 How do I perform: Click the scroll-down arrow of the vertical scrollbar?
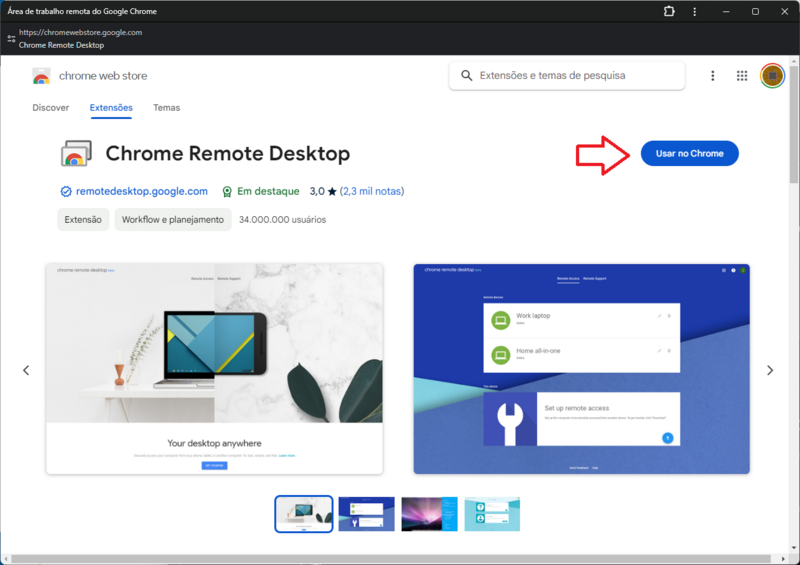point(793,548)
